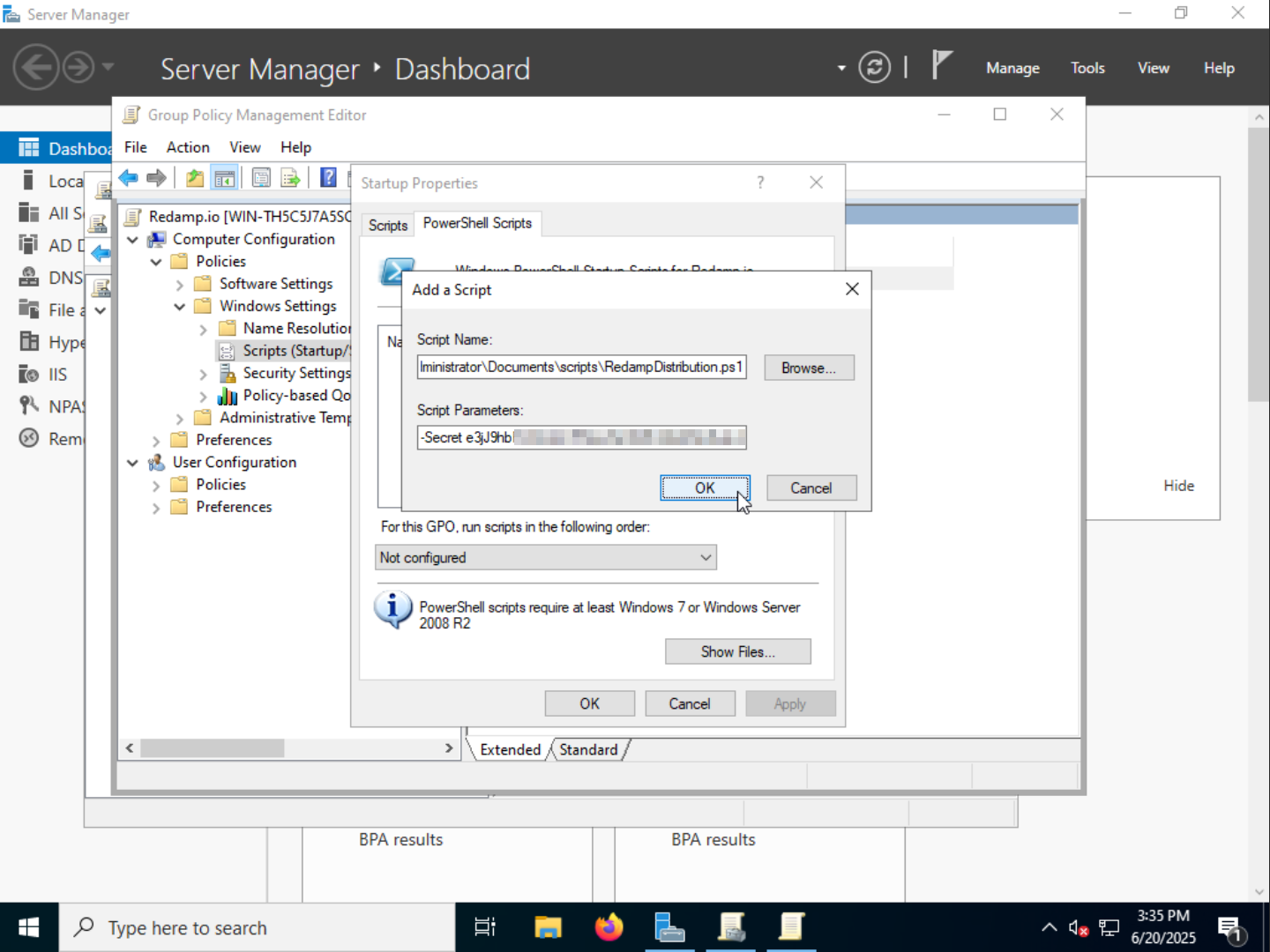This screenshot has width=1270, height=952.
Task: Click the Forward arrow in GPM Editor toolbar
Action: coord(157,178)
